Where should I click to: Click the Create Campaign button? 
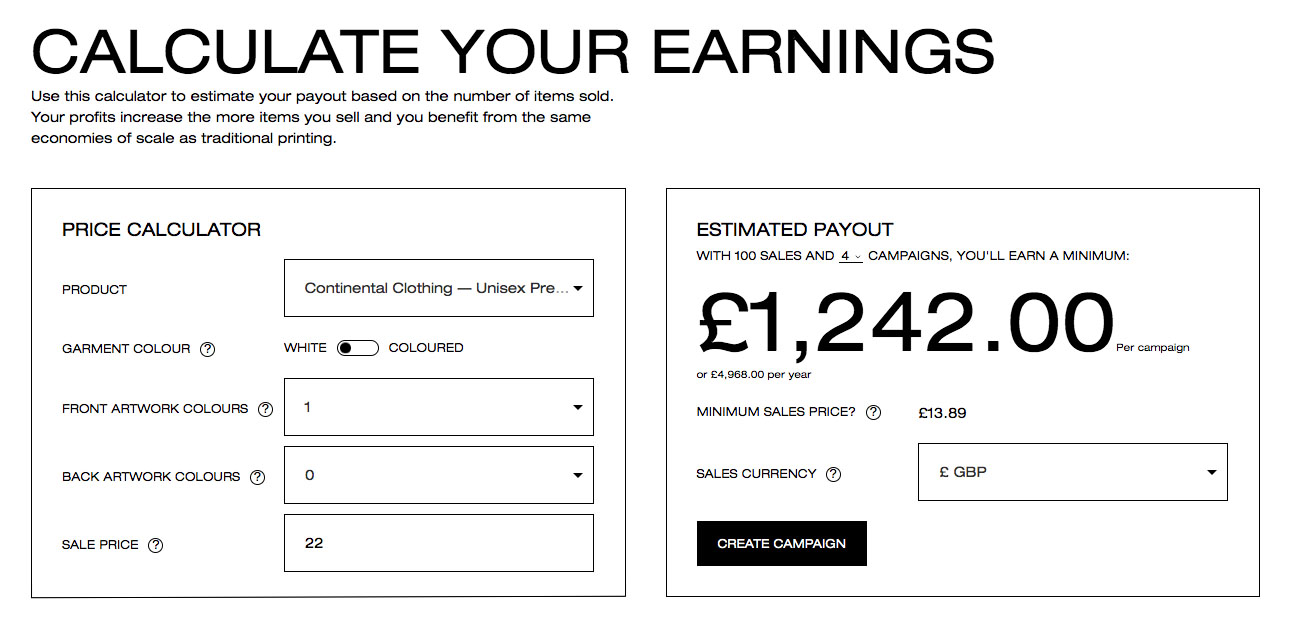[781, 544]
